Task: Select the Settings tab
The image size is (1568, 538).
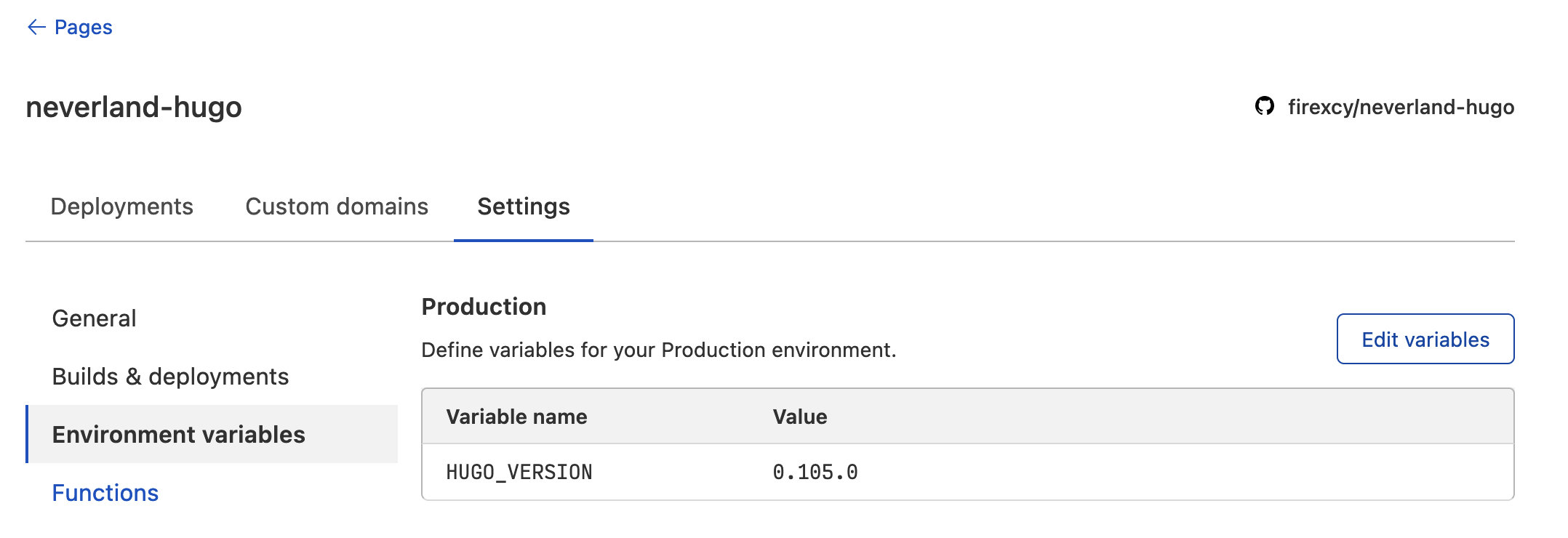Action: pyautogui.click(x=523, y=206)
